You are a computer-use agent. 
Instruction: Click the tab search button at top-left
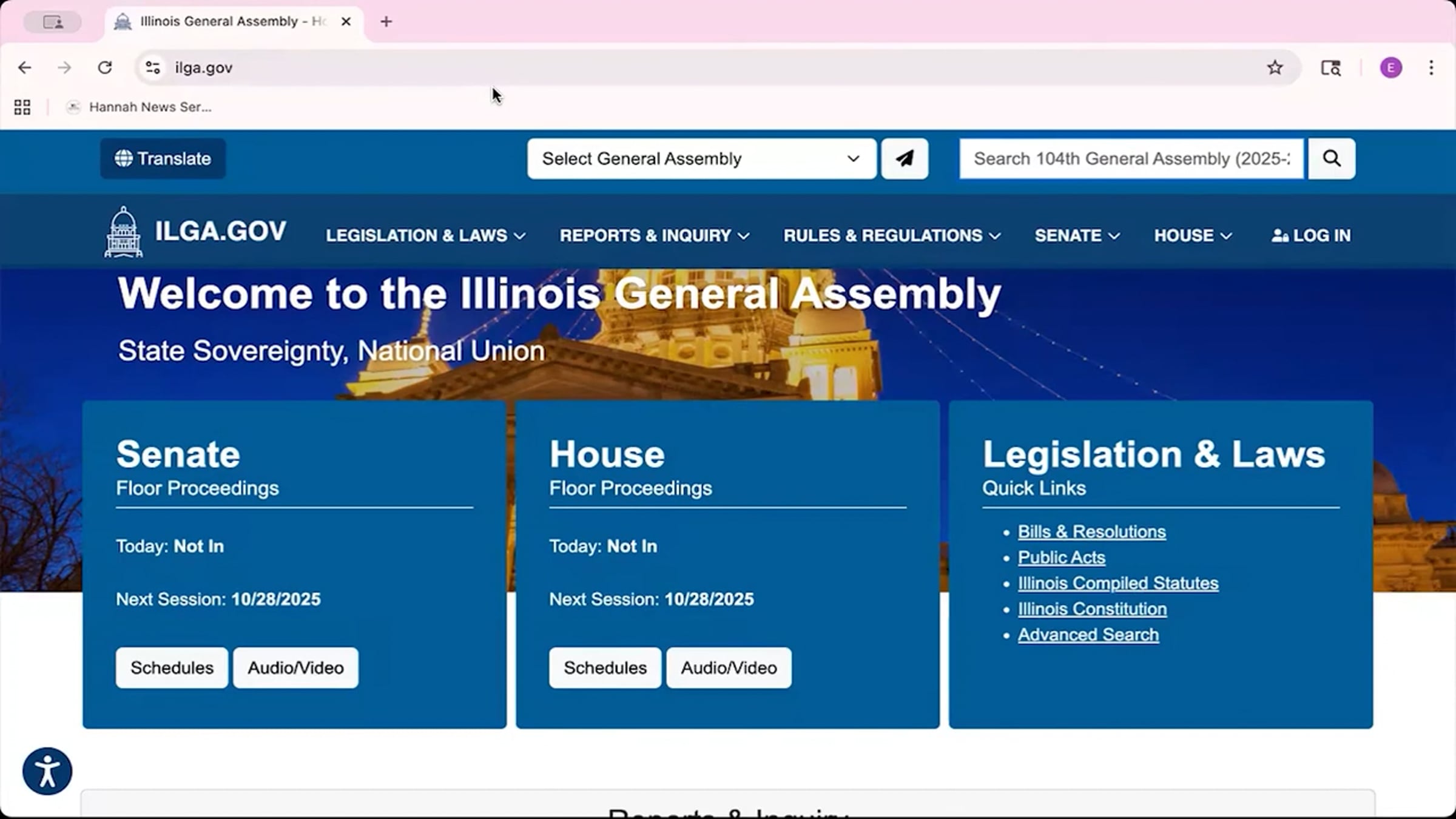[x=53, y=22]
